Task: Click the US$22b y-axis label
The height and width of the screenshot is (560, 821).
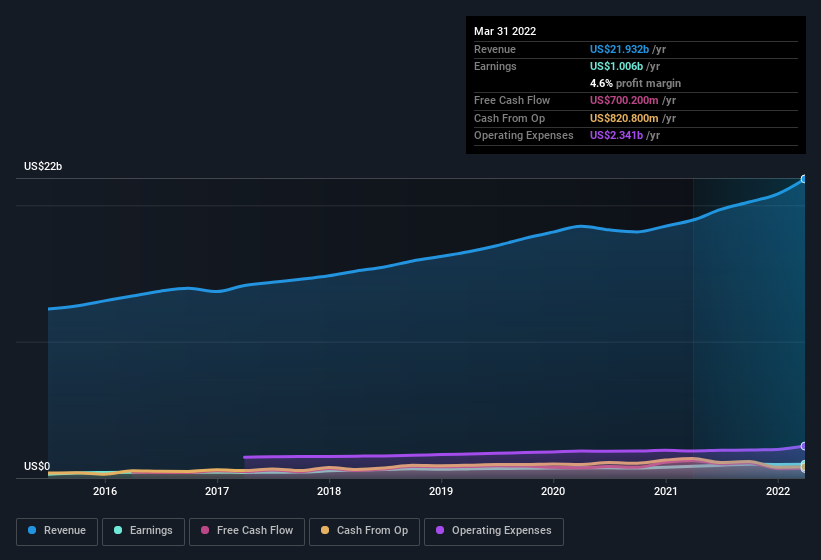Action: coord(43,166)
